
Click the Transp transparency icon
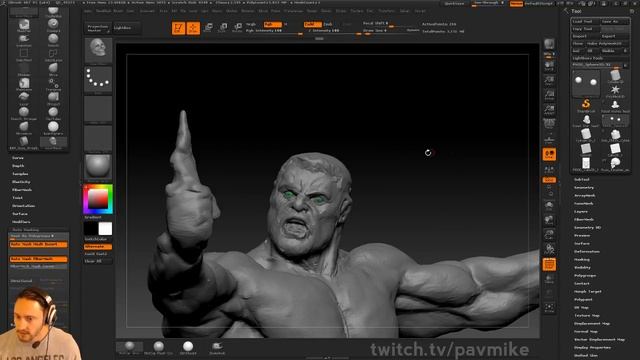pos(549,279)
